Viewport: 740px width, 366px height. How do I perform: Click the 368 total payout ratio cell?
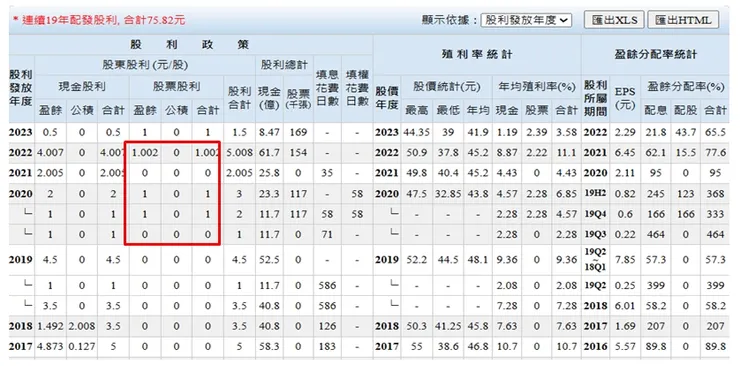coord(715,194)
